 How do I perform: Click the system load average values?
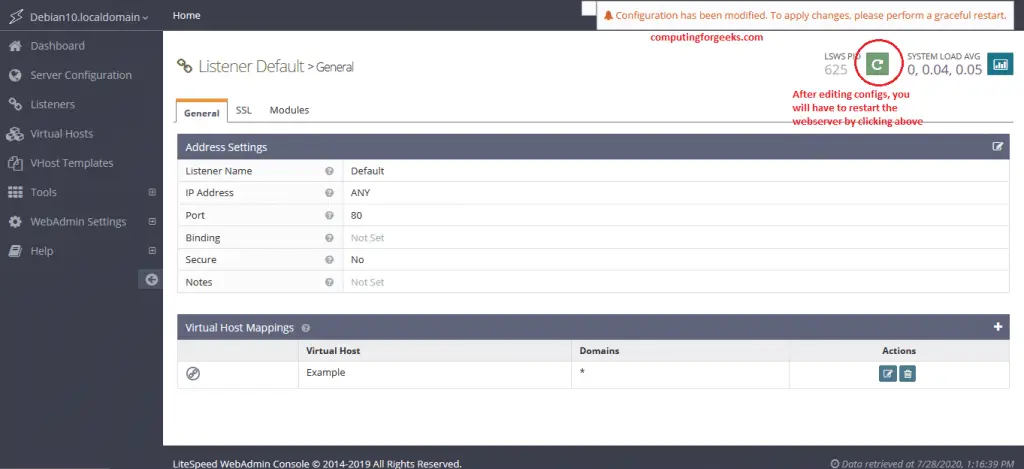[x=944, y=70]
